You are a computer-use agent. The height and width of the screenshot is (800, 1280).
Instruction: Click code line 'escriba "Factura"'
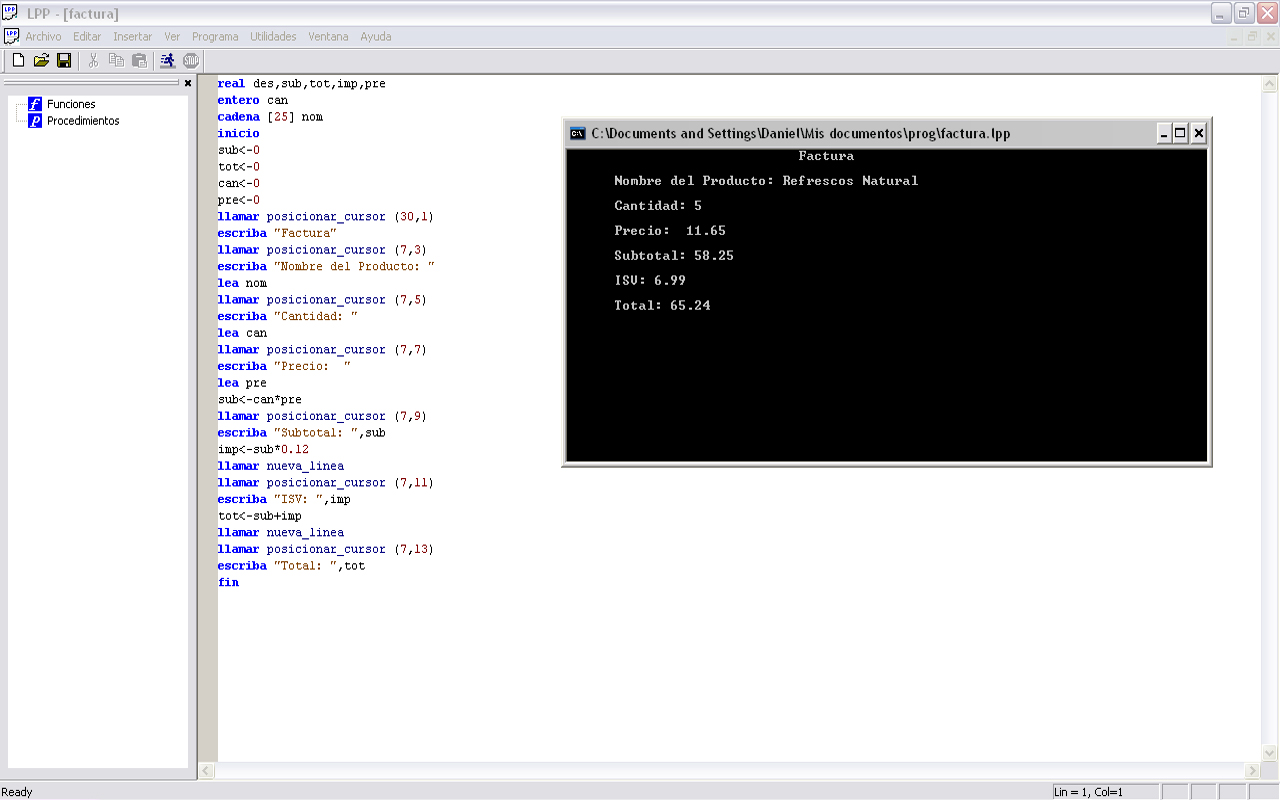point(277,233)
